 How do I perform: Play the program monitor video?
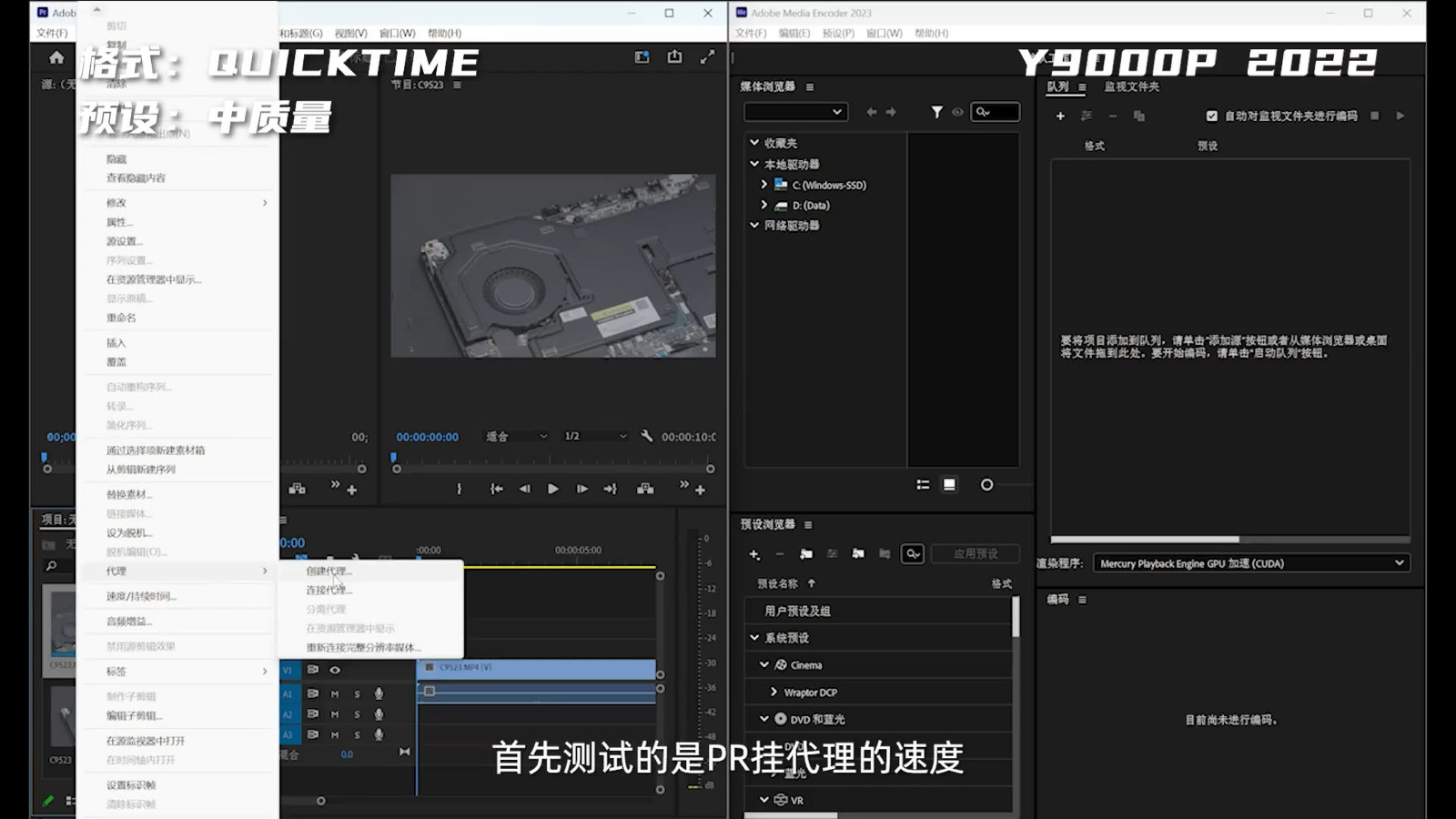pos(552,489)
